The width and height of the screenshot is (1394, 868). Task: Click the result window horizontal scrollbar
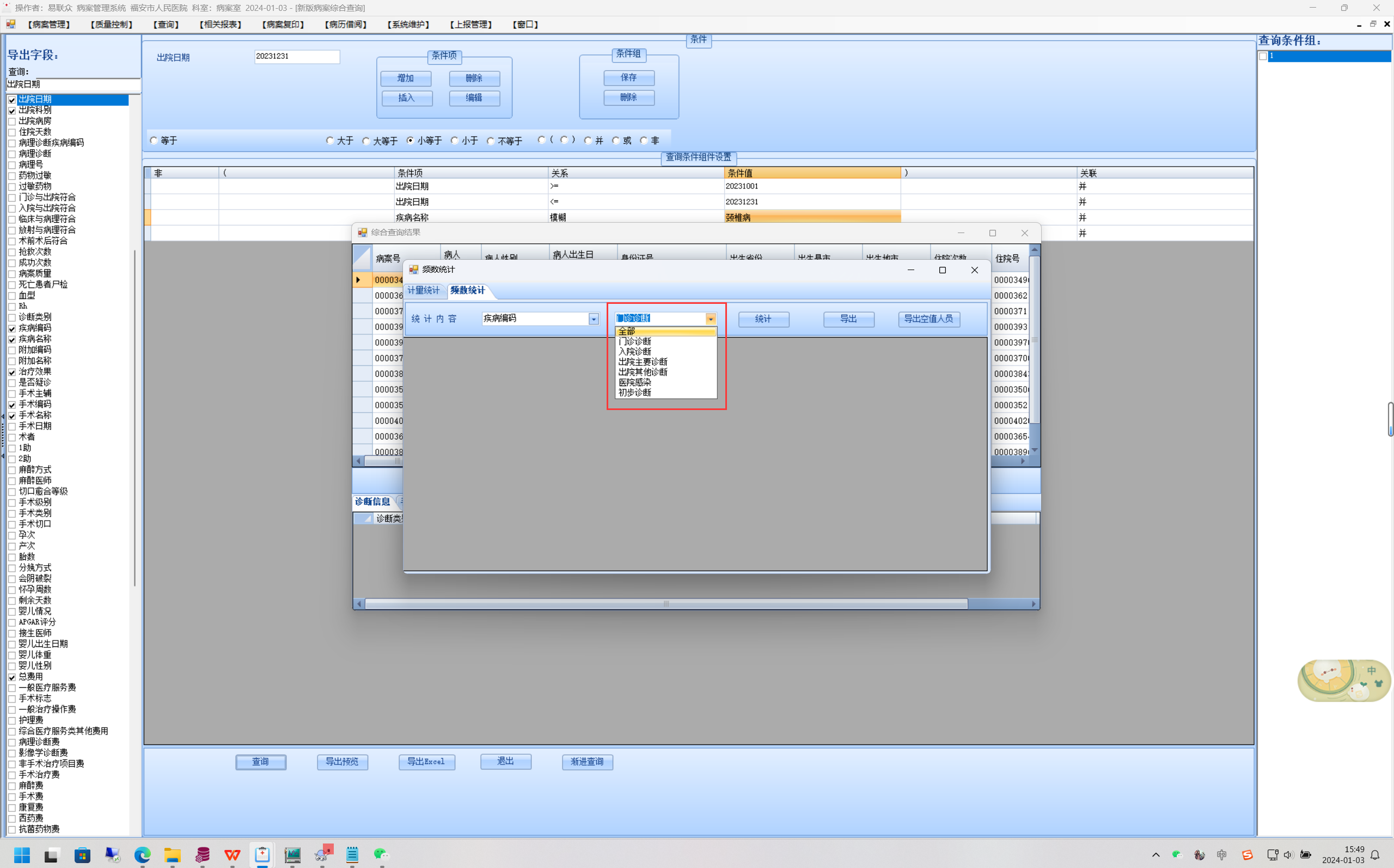[666, 603]
